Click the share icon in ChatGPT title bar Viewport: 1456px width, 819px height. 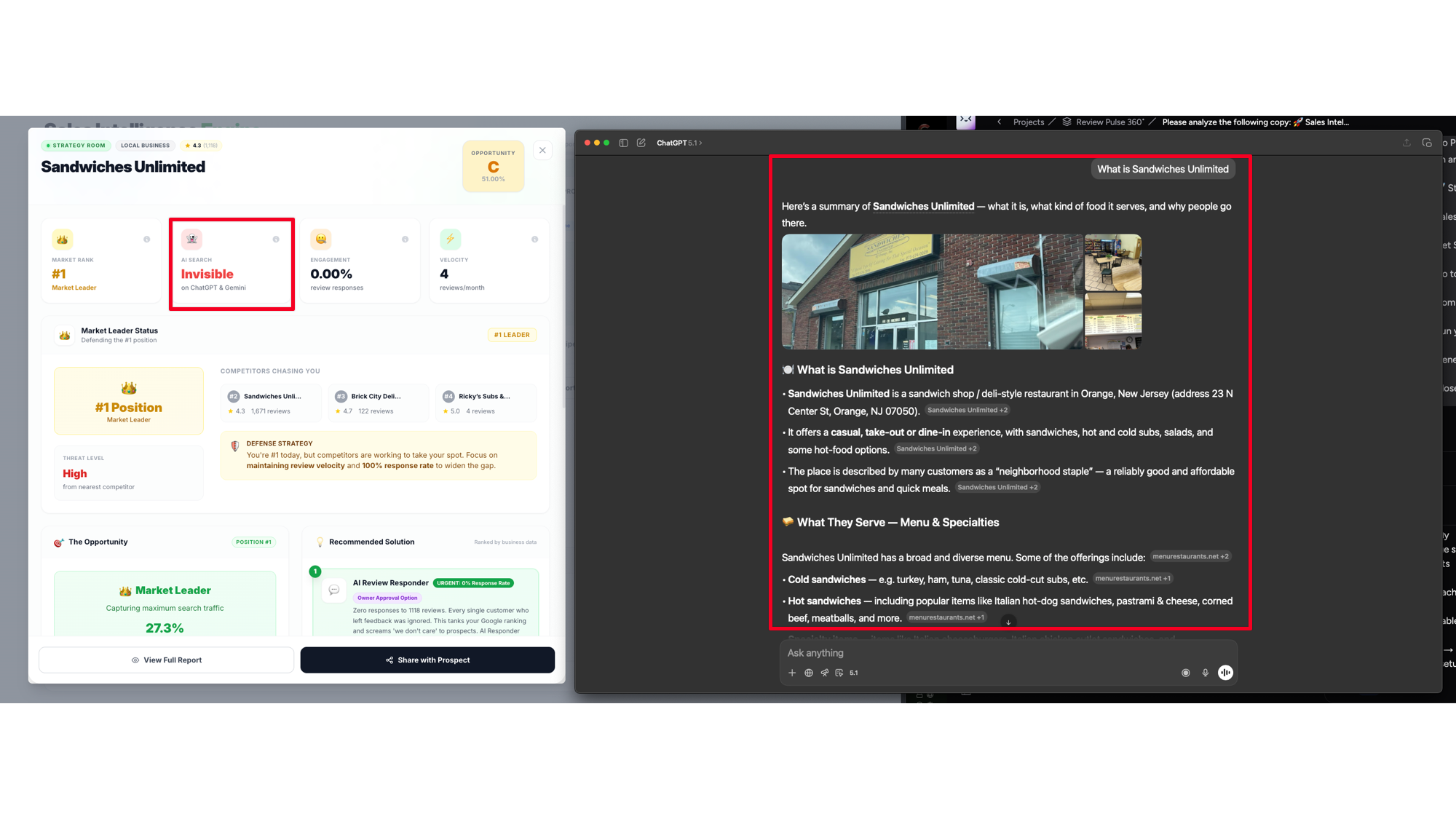pos(1406,143)
